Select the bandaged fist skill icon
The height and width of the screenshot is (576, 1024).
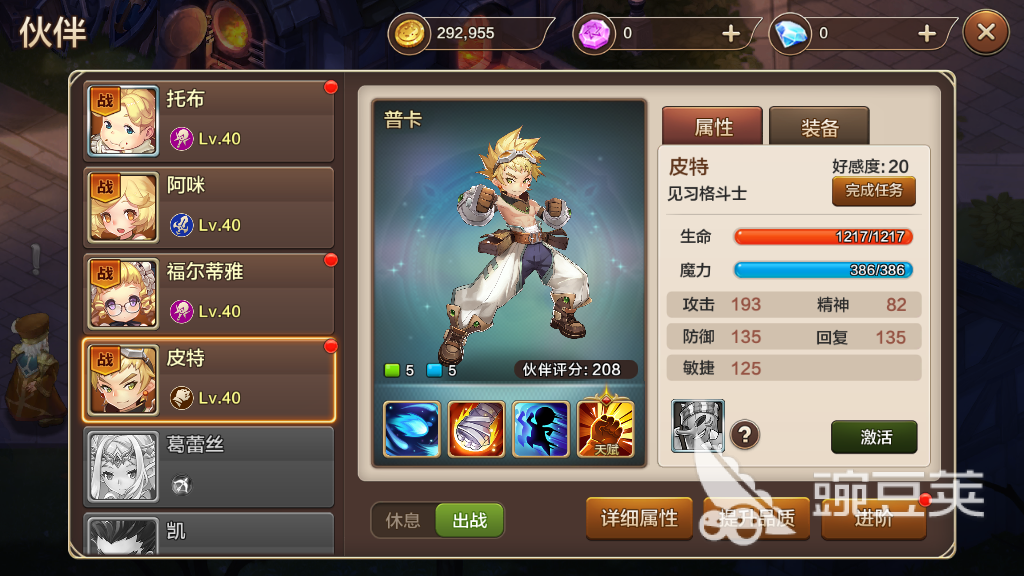pyautogui.click(x=476, y=429)
